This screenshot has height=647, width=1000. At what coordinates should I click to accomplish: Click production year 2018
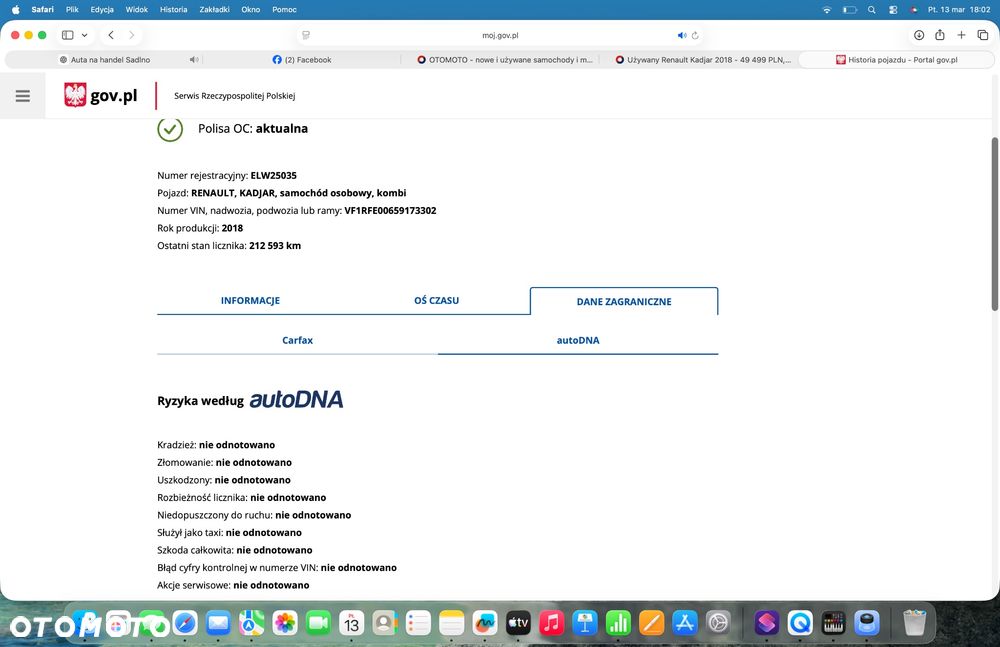click(232, 228)
